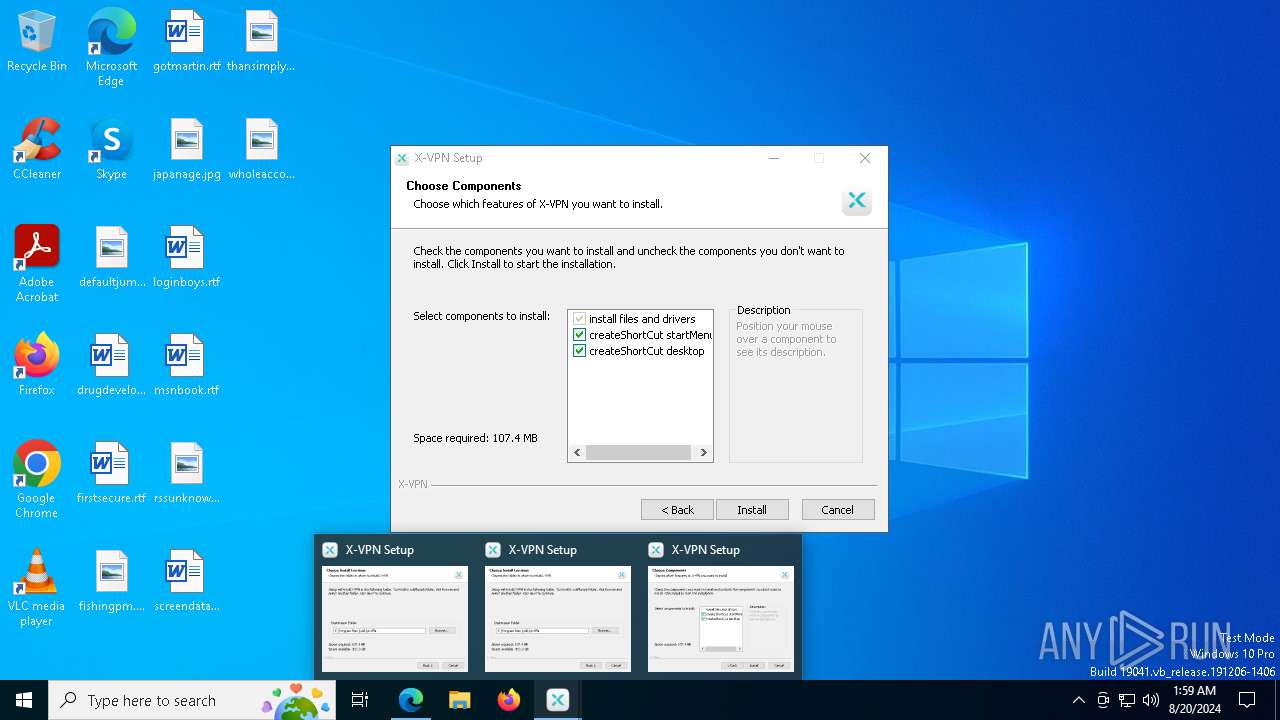Open Task View on taskbar

click(x=360, y=700)
